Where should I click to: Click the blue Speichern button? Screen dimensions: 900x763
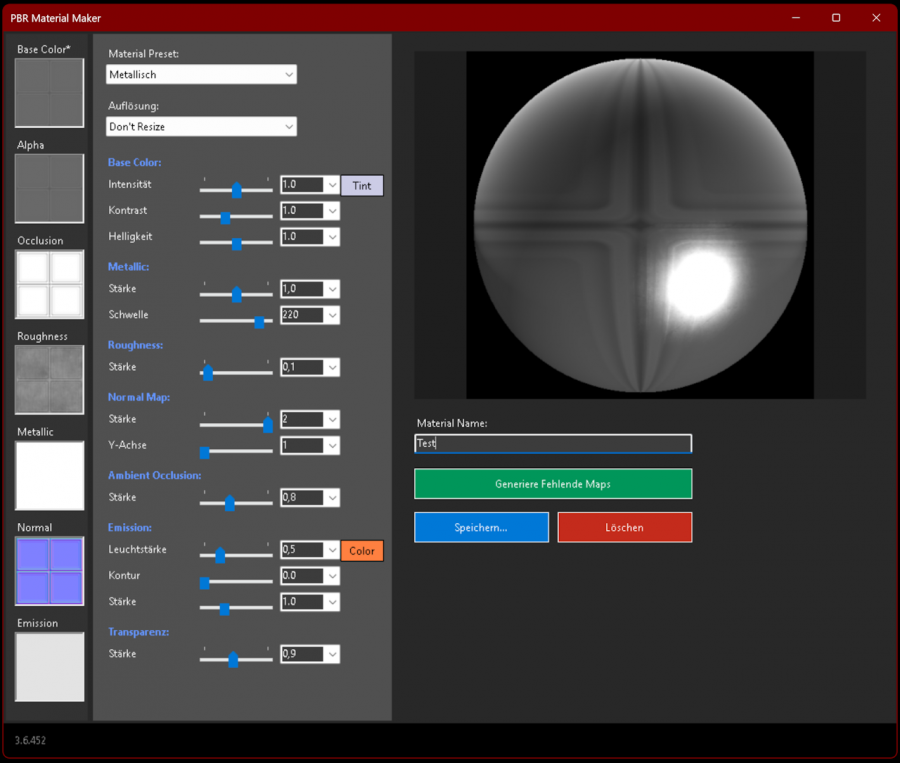[481, 527]
